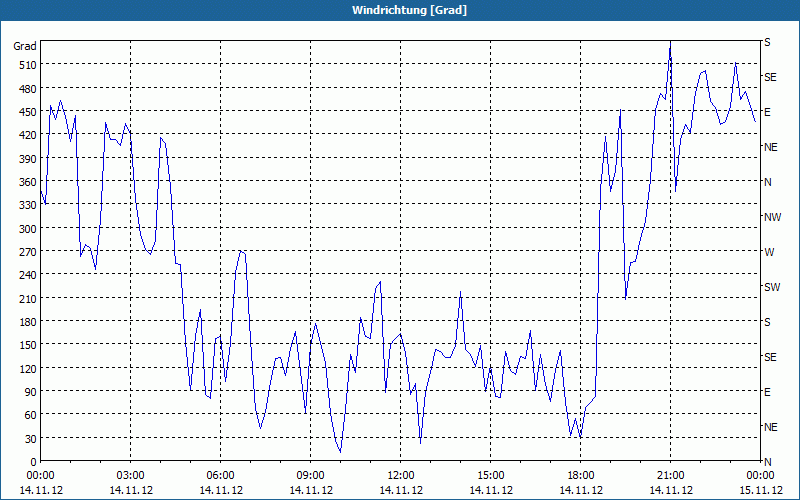
Task: Select the 330 y-axis value
Action: (28, 205)
